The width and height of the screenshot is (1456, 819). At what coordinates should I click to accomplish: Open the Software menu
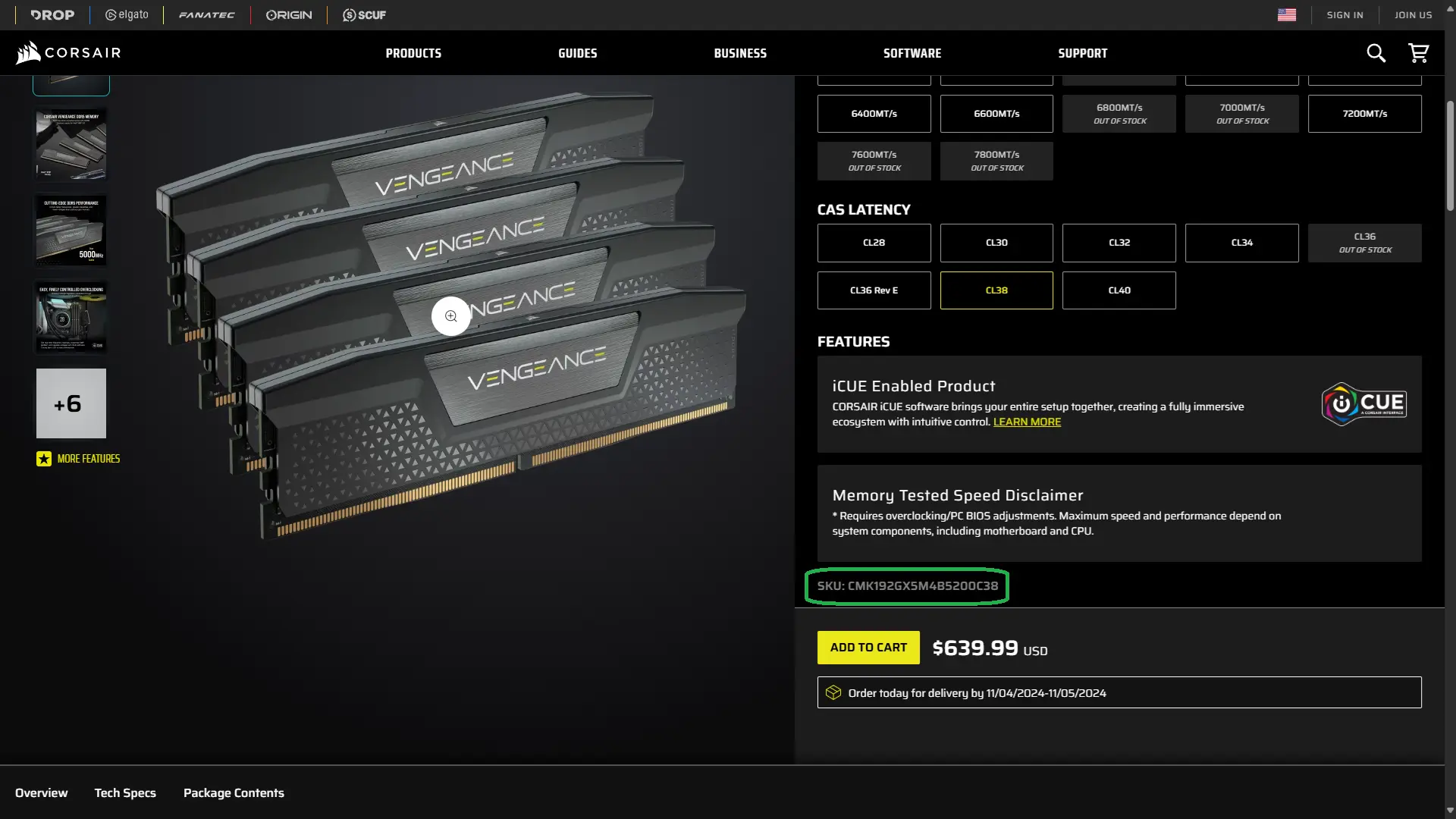pos(912,53)
